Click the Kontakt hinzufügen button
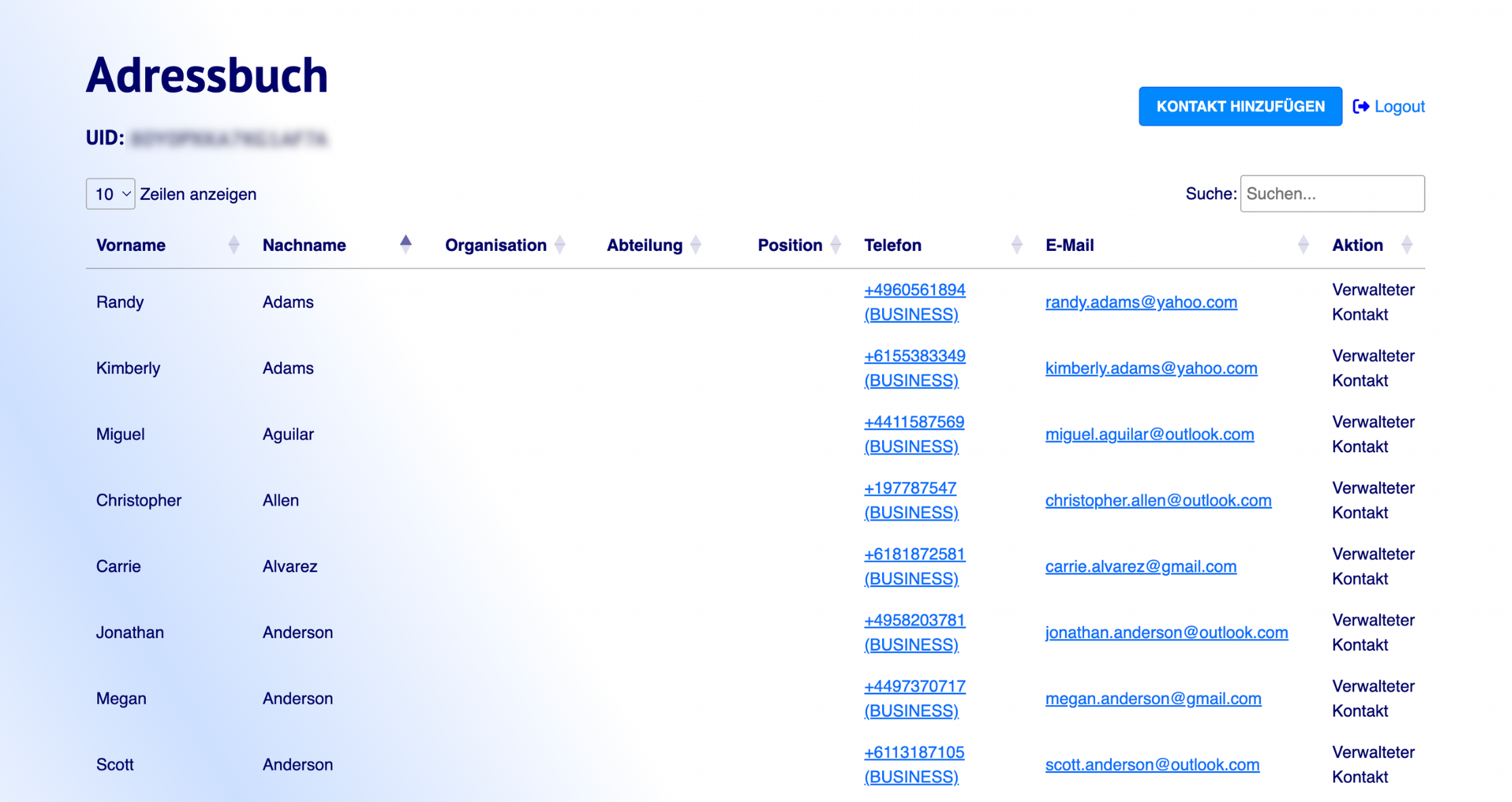 (x=1239, y=106)
